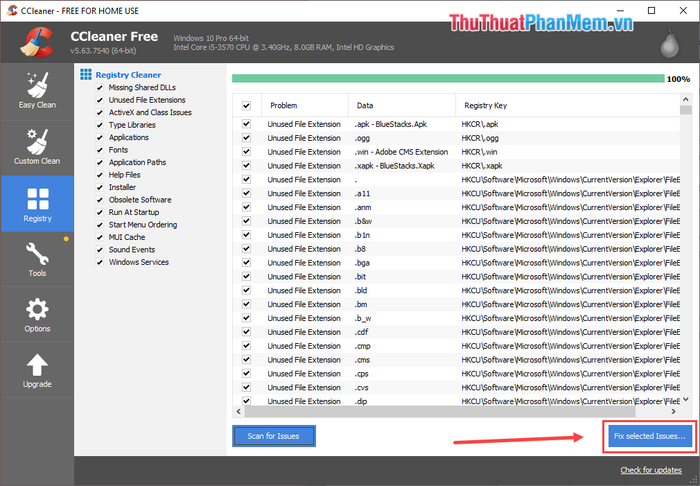The width and height of the screenshot is (700, 486).
Task: Toggle the select-all checkbox in table header
Action: point(246,105)
